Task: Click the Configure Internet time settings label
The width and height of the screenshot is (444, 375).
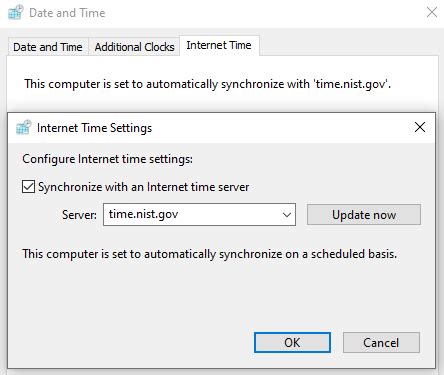Action: pos(107,159)
